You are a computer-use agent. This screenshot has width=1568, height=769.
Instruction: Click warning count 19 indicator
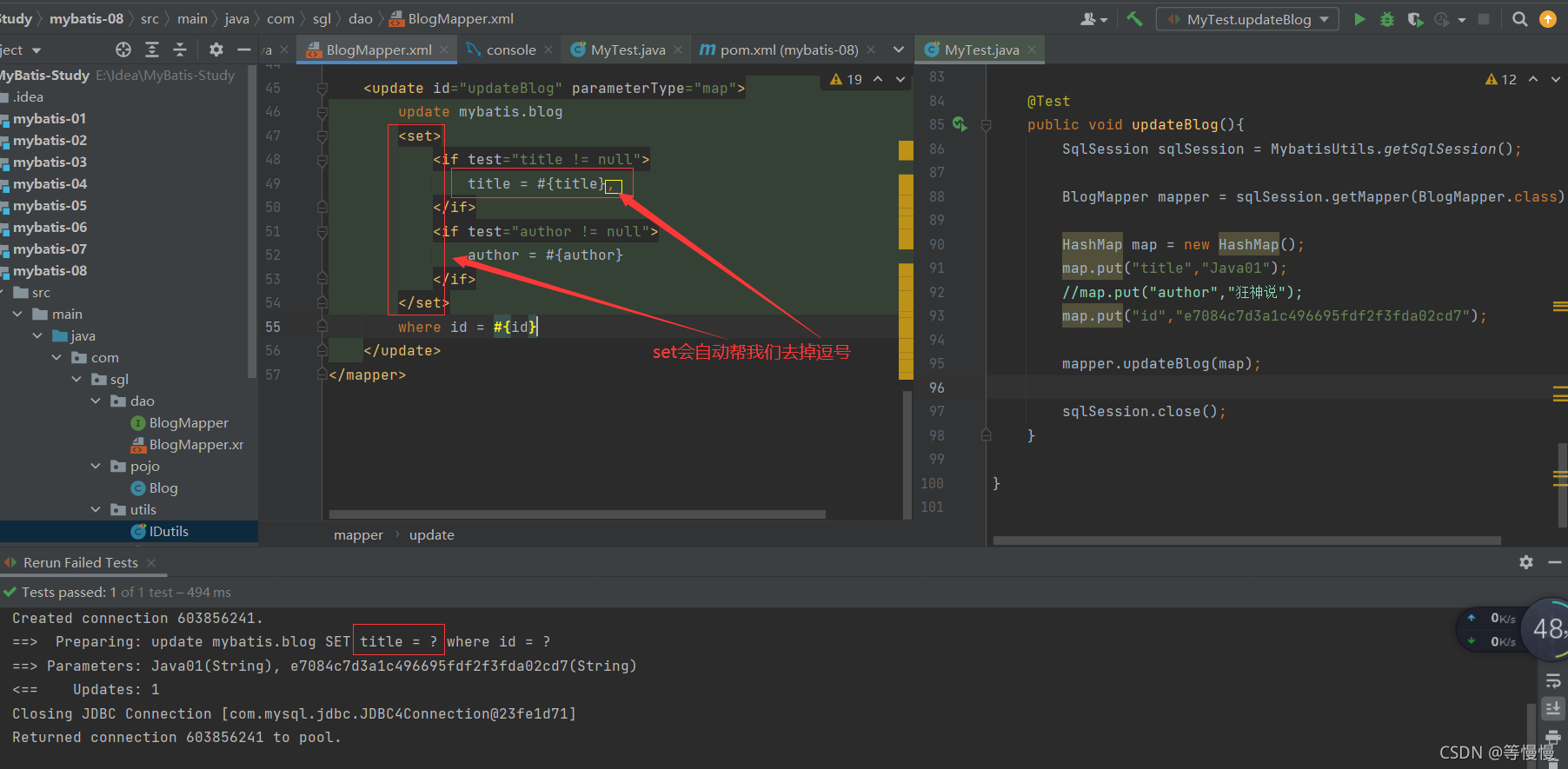[846, 79]
